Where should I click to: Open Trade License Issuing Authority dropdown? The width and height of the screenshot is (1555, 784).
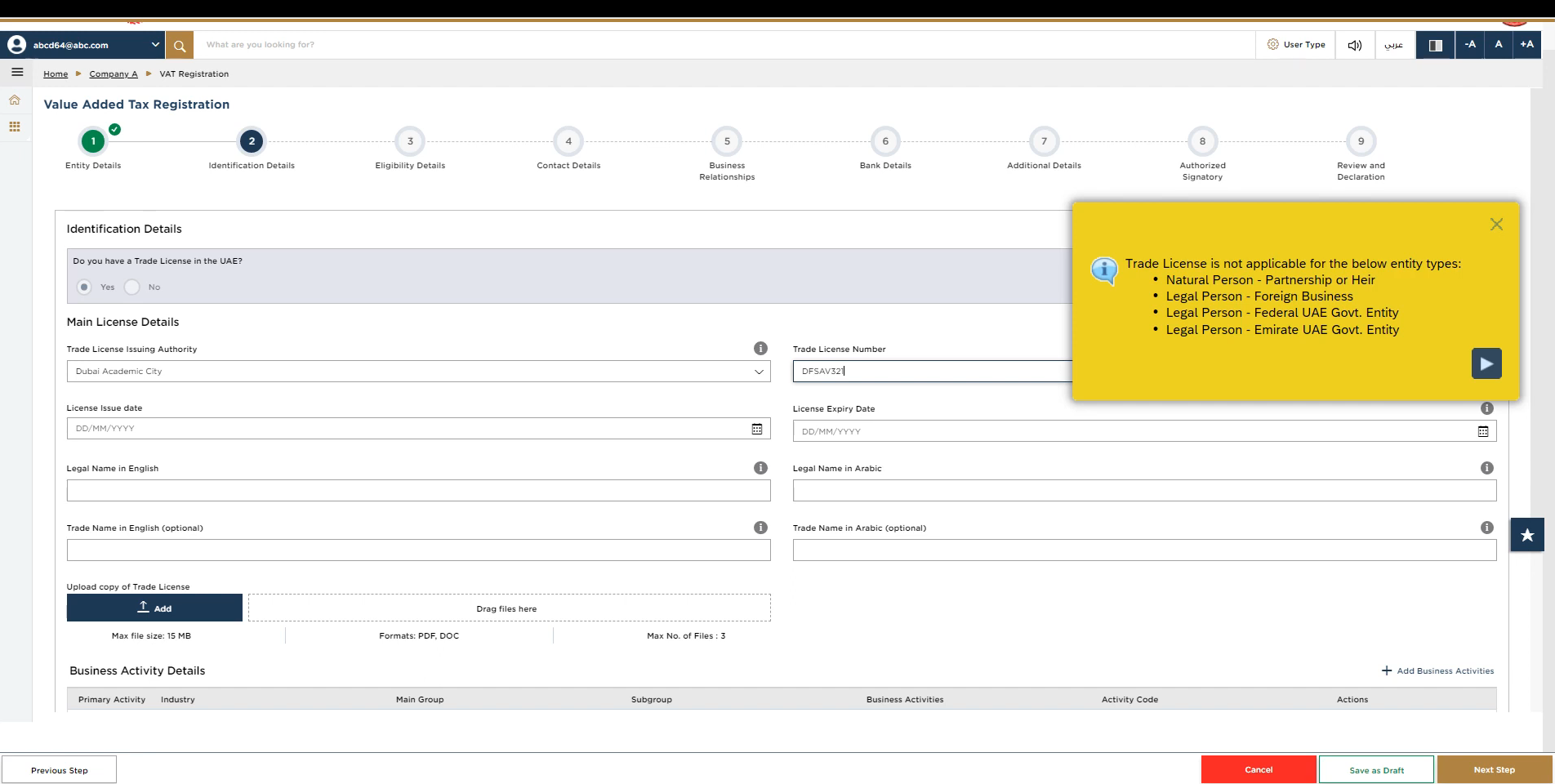point(418,372)
